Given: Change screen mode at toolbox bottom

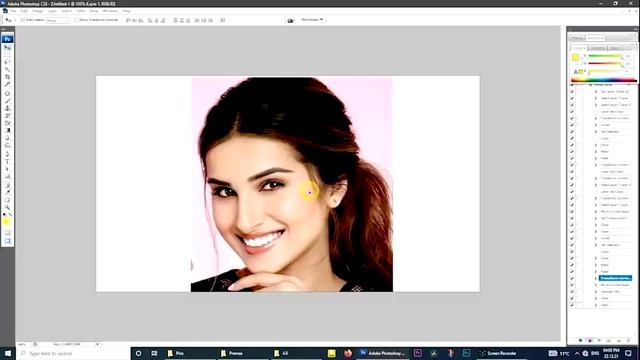Looking at the screenshot, I should click(x=7, y=241).
